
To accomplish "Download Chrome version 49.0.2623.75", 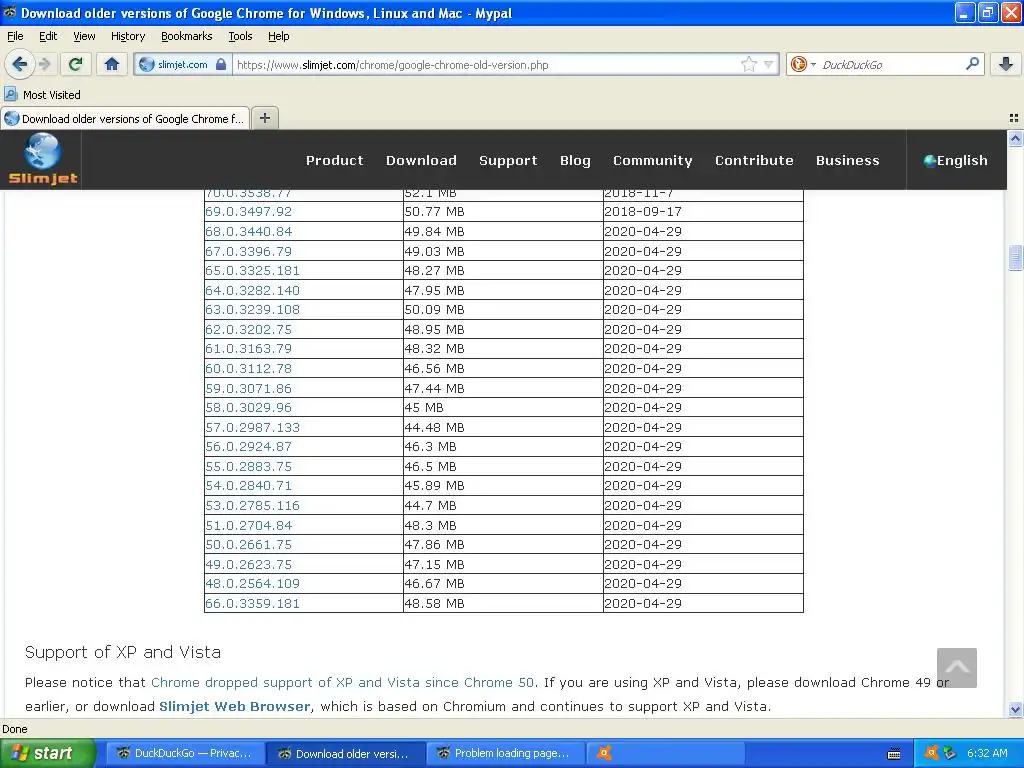I will 248,564.
